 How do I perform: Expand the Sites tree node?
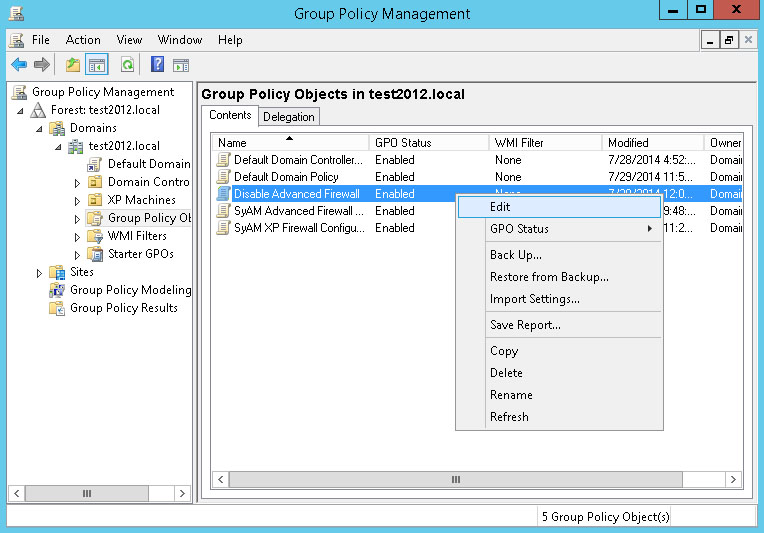(40, 273)
